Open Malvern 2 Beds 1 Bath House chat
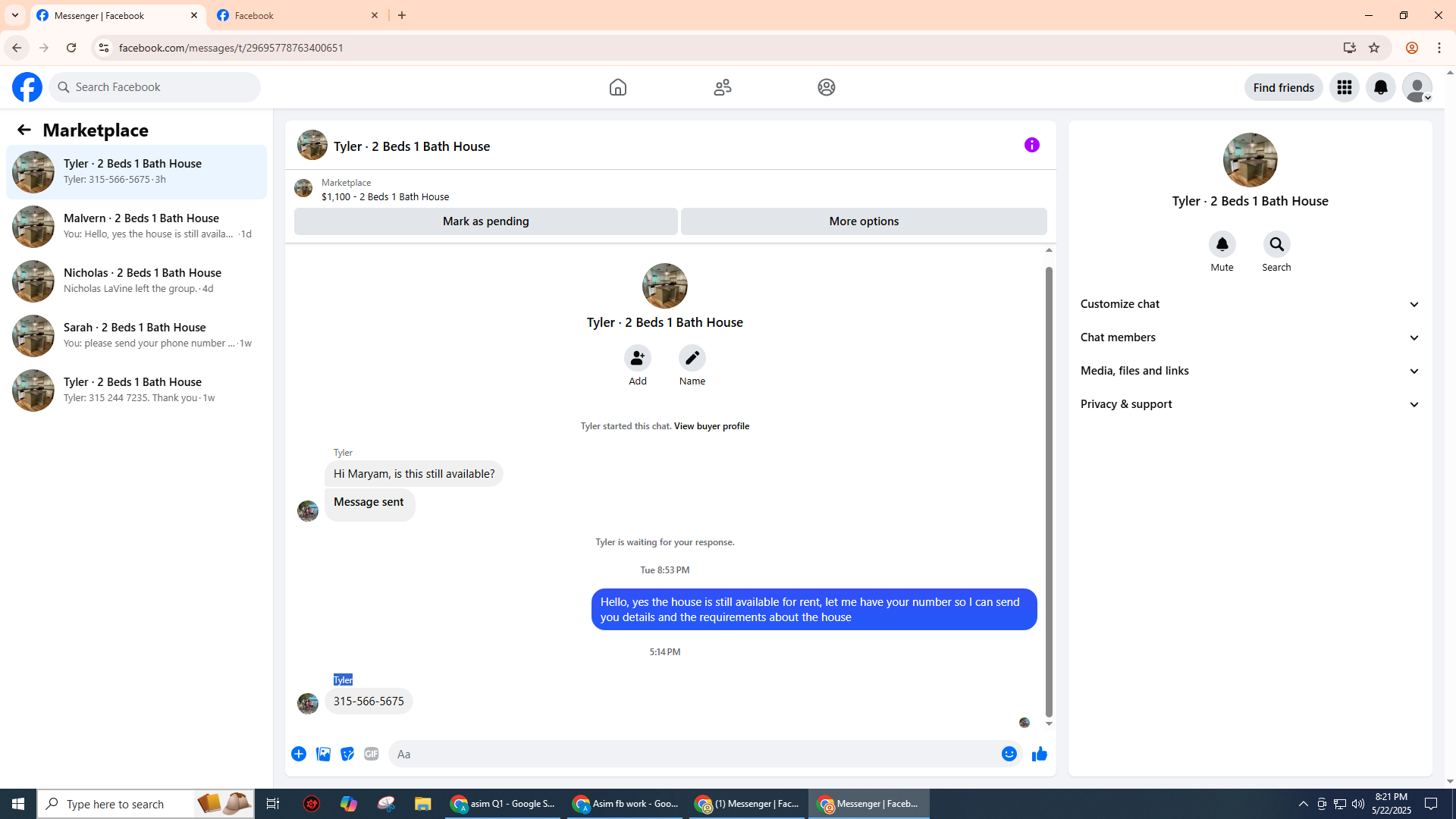This screenshot has height=819, width=1456. pos(136,227)
